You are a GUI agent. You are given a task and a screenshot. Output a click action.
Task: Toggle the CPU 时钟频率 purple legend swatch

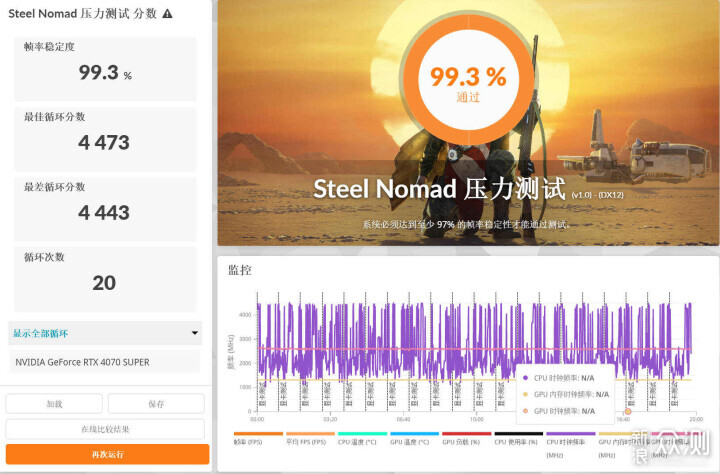click(571, 433)
